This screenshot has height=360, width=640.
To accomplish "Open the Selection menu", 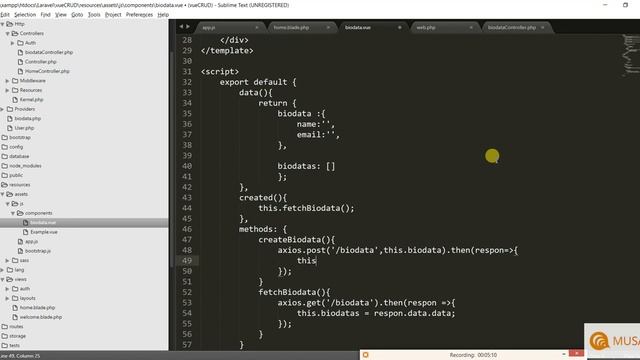I will (25, 15).
